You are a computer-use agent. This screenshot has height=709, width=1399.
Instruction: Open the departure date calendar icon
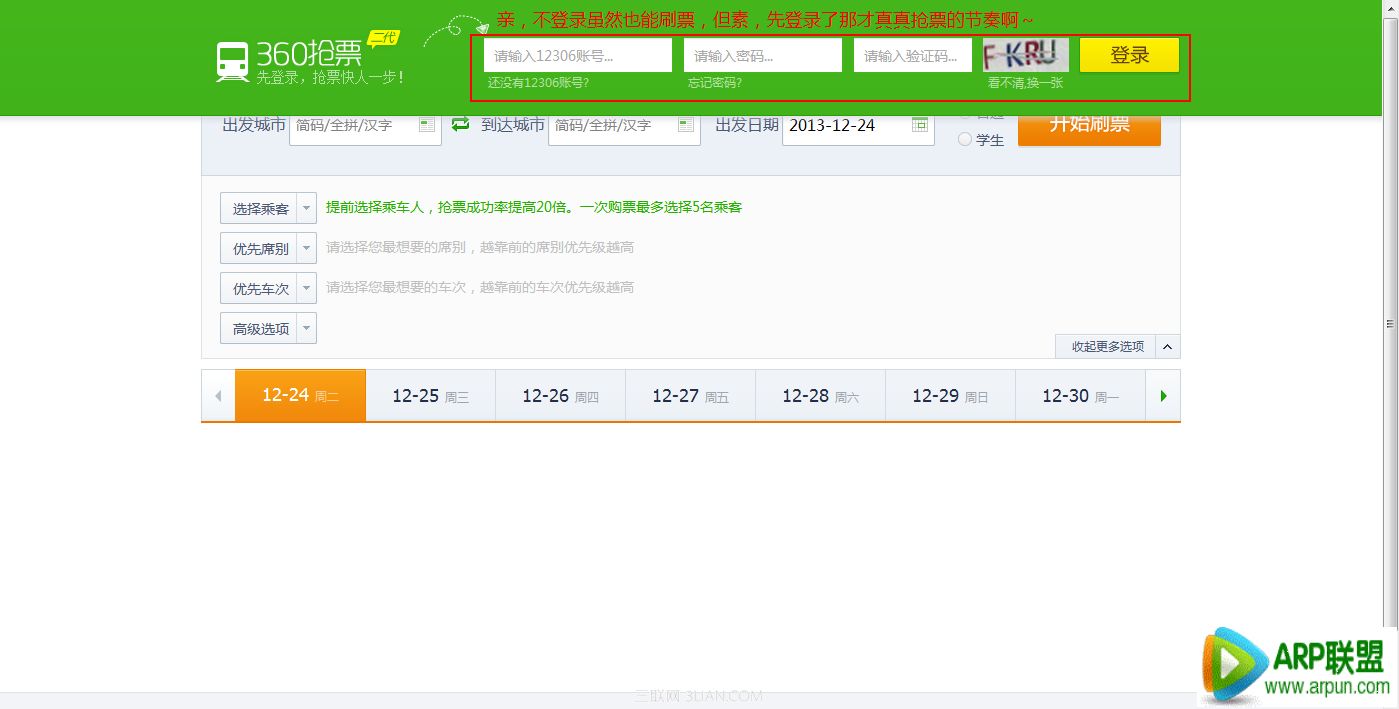[920, 125]
